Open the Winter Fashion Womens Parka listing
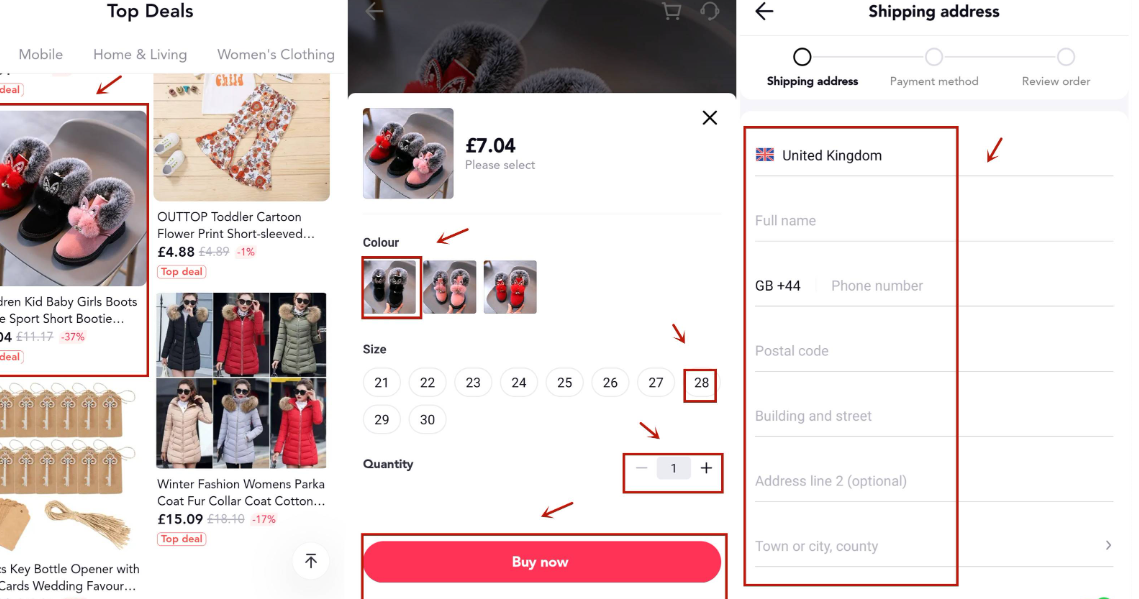 coord(241,420)
